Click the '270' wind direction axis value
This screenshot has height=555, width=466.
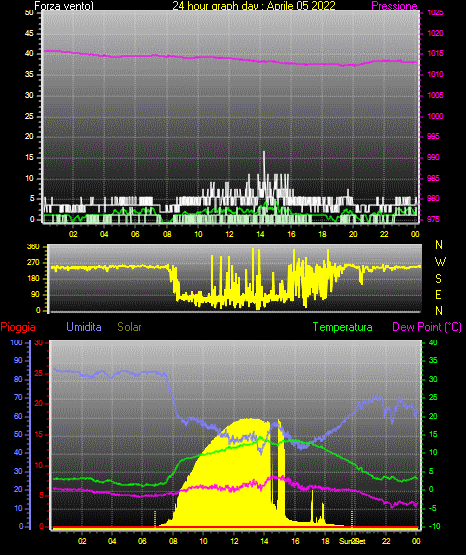point(33,263)
